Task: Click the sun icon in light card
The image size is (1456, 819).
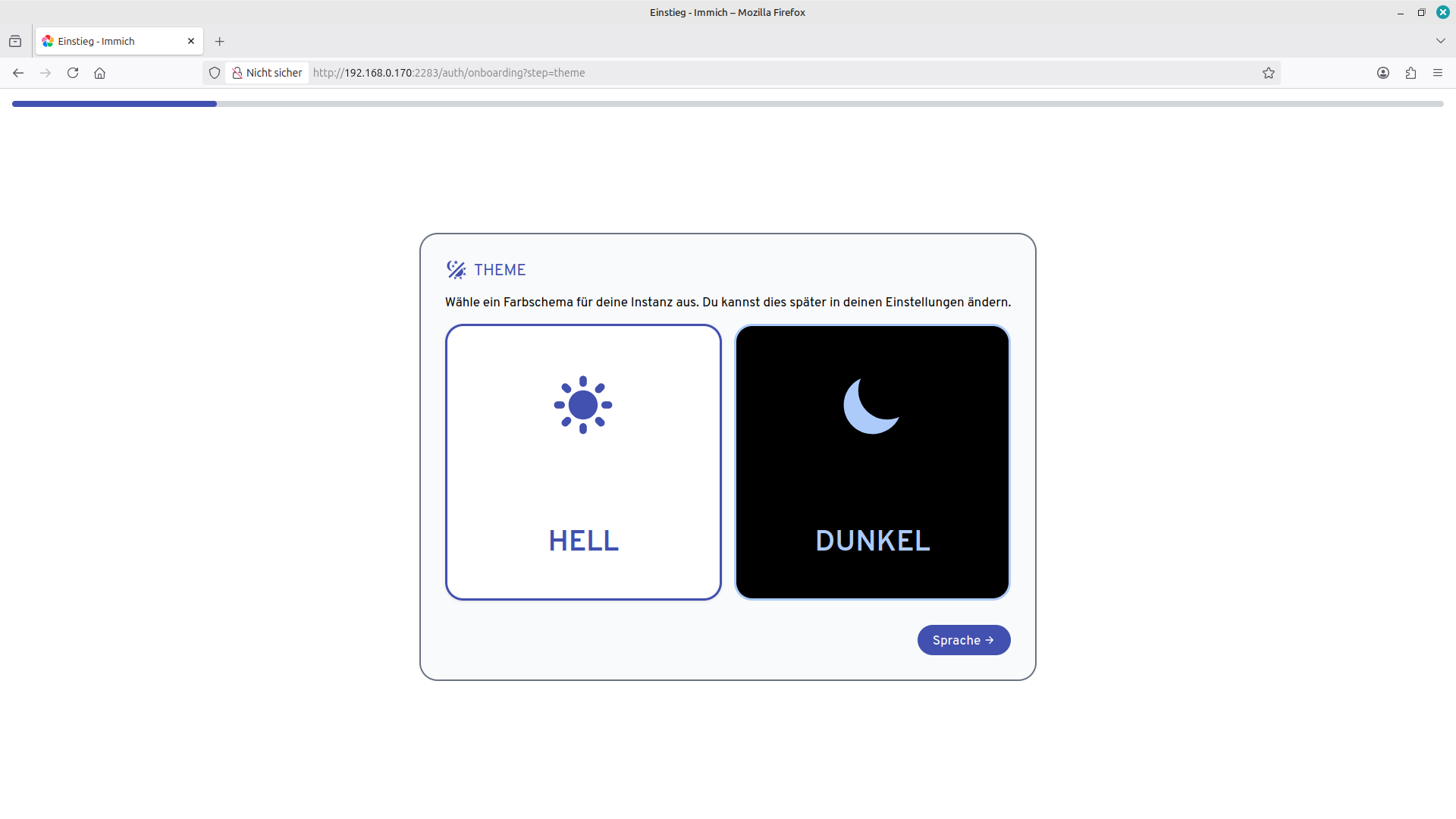Action: [583, 405]
